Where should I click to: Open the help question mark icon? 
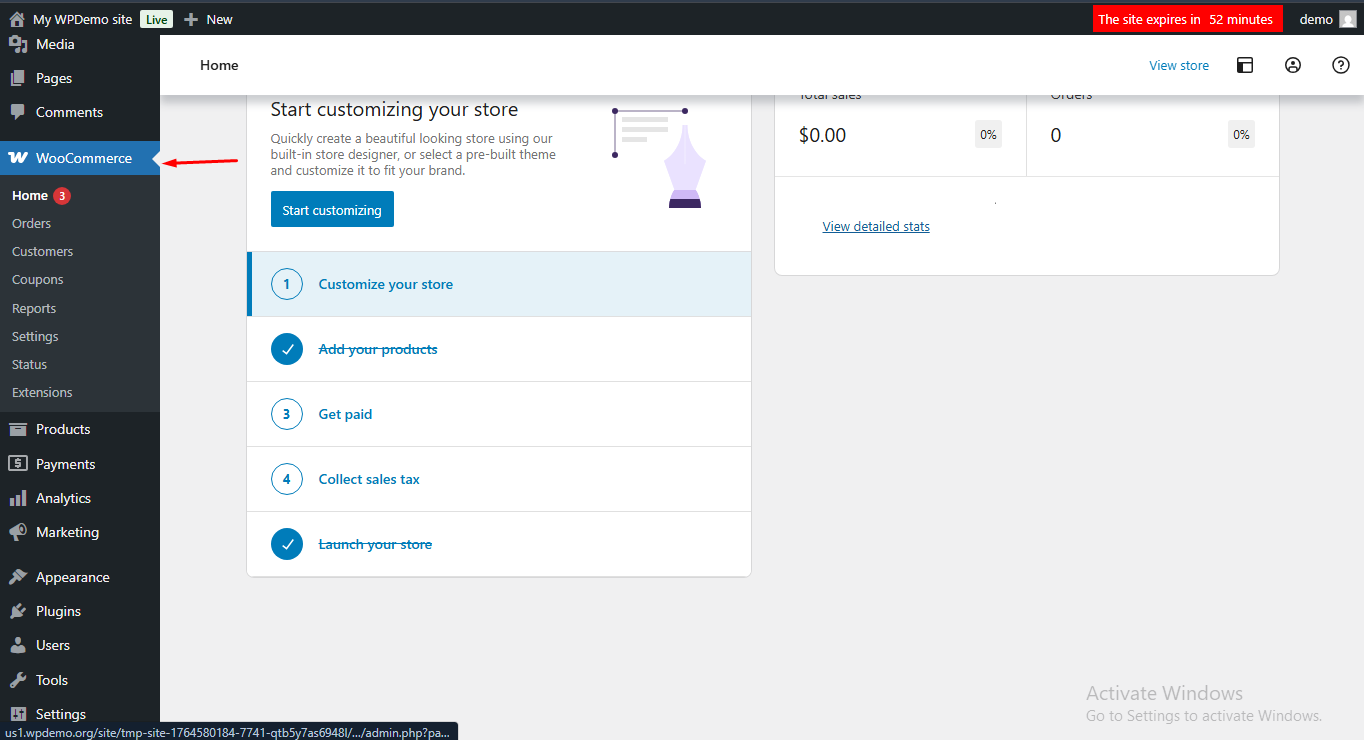pos(1341,65)
